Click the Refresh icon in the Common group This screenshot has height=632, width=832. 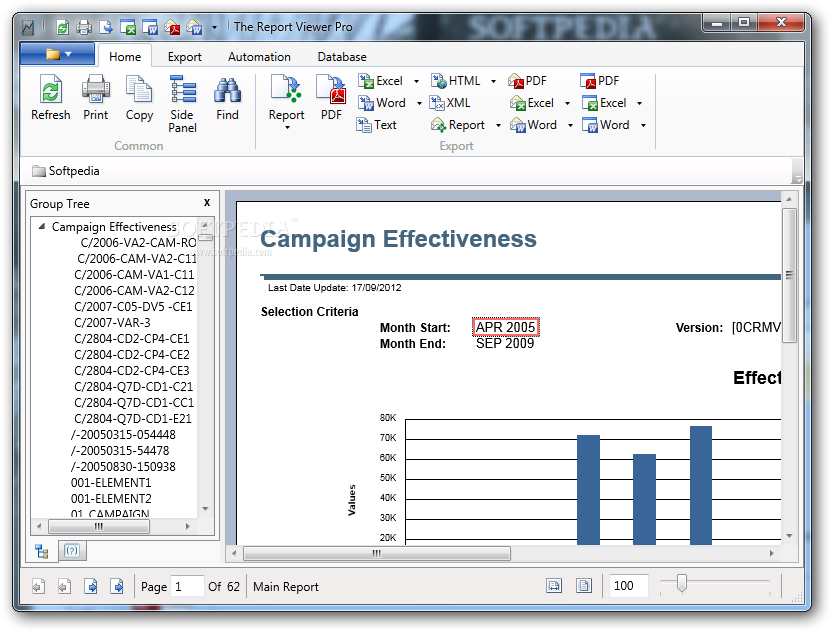[x=50, y=89]
